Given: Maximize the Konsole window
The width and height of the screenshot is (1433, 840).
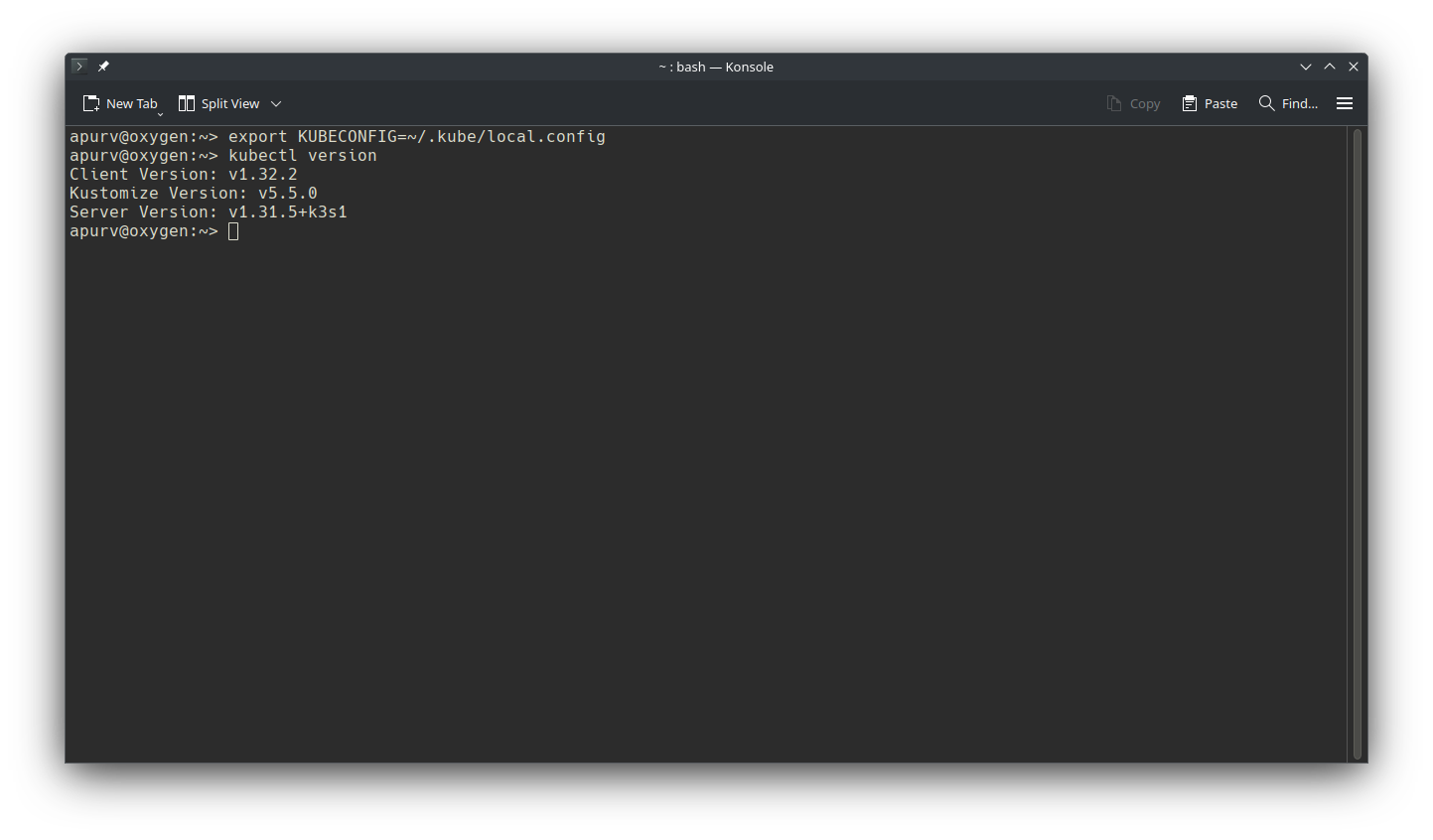Looking at the screenshot, I should pyautogui.click(x=1330, y=67).
